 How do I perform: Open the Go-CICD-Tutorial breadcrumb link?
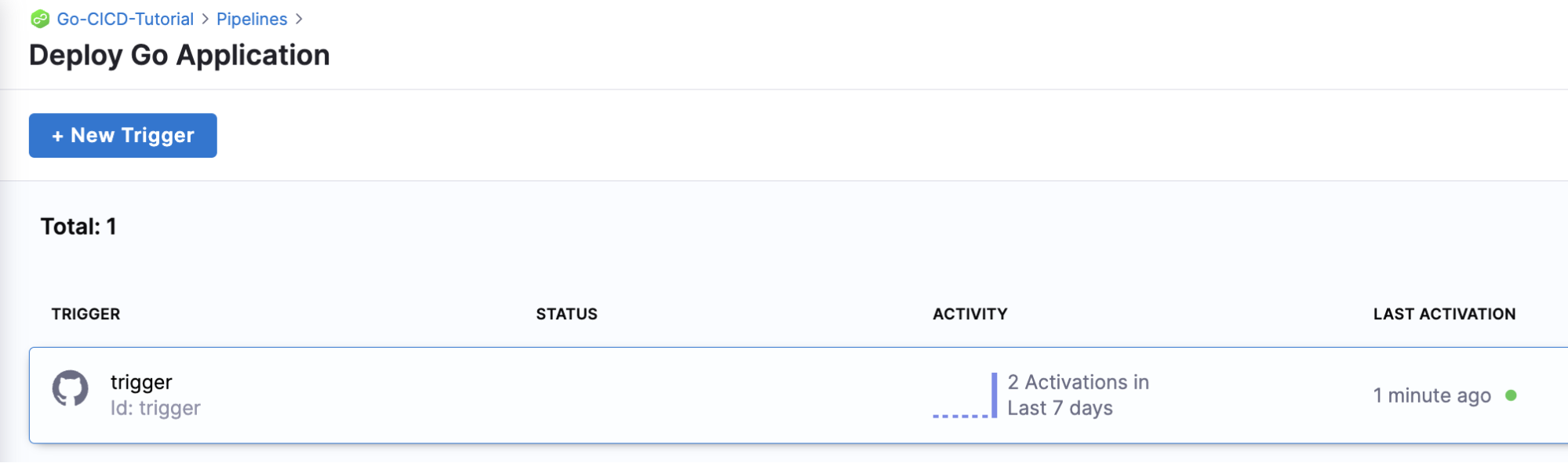pos(125,20)
